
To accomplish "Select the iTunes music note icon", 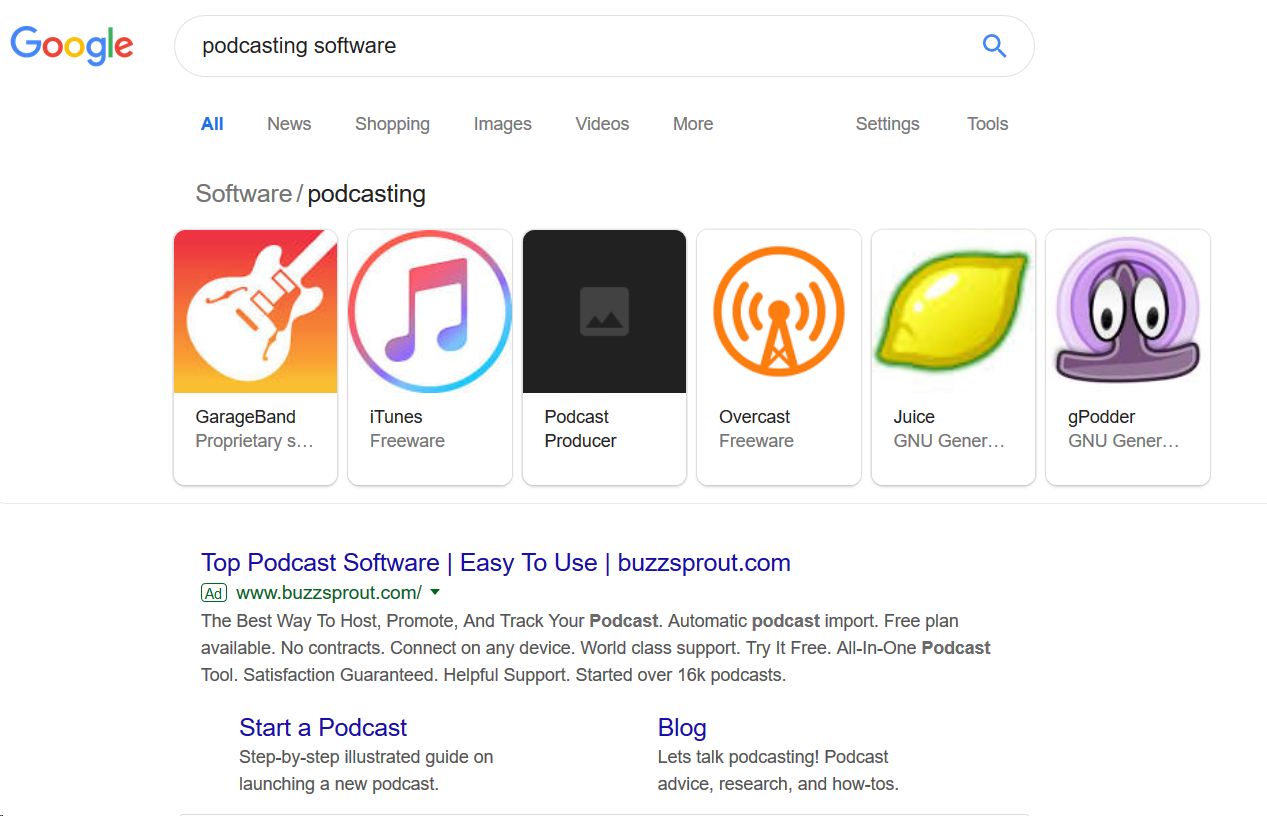I will (x=430, y=311).
